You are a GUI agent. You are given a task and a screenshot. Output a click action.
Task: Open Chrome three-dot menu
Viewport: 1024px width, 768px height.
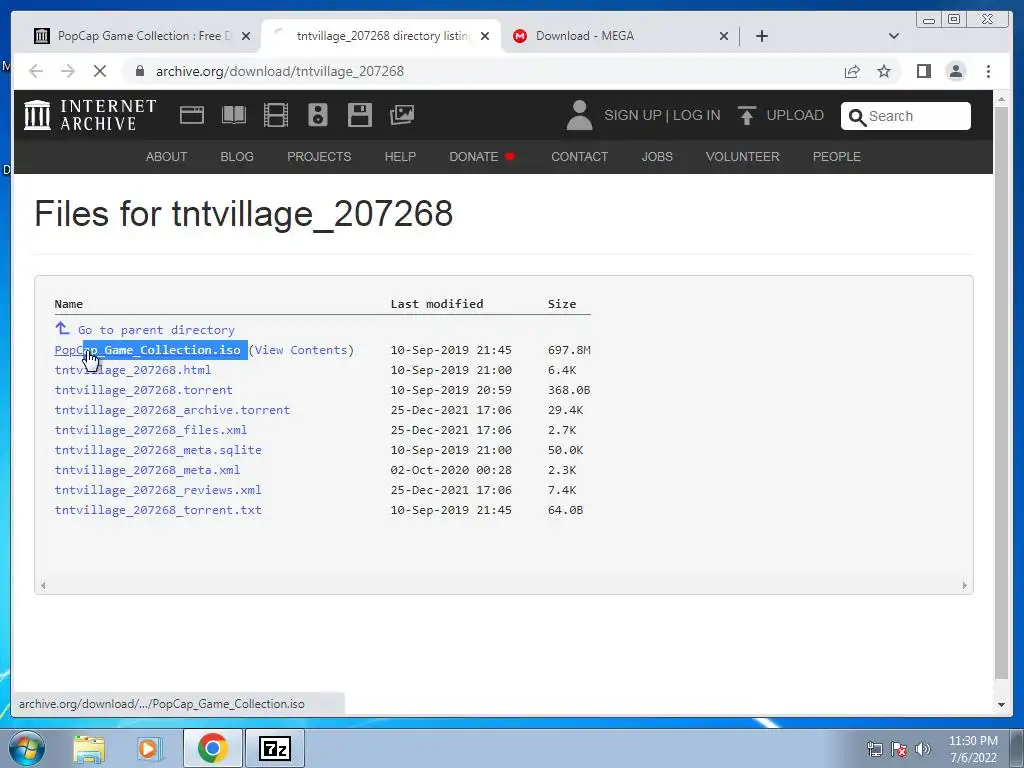point(988,71)
